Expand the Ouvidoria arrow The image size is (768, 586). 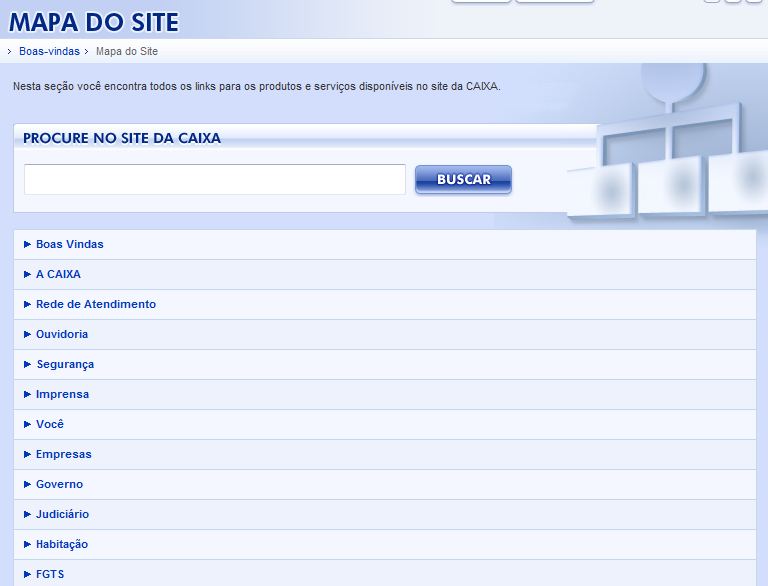27,334
